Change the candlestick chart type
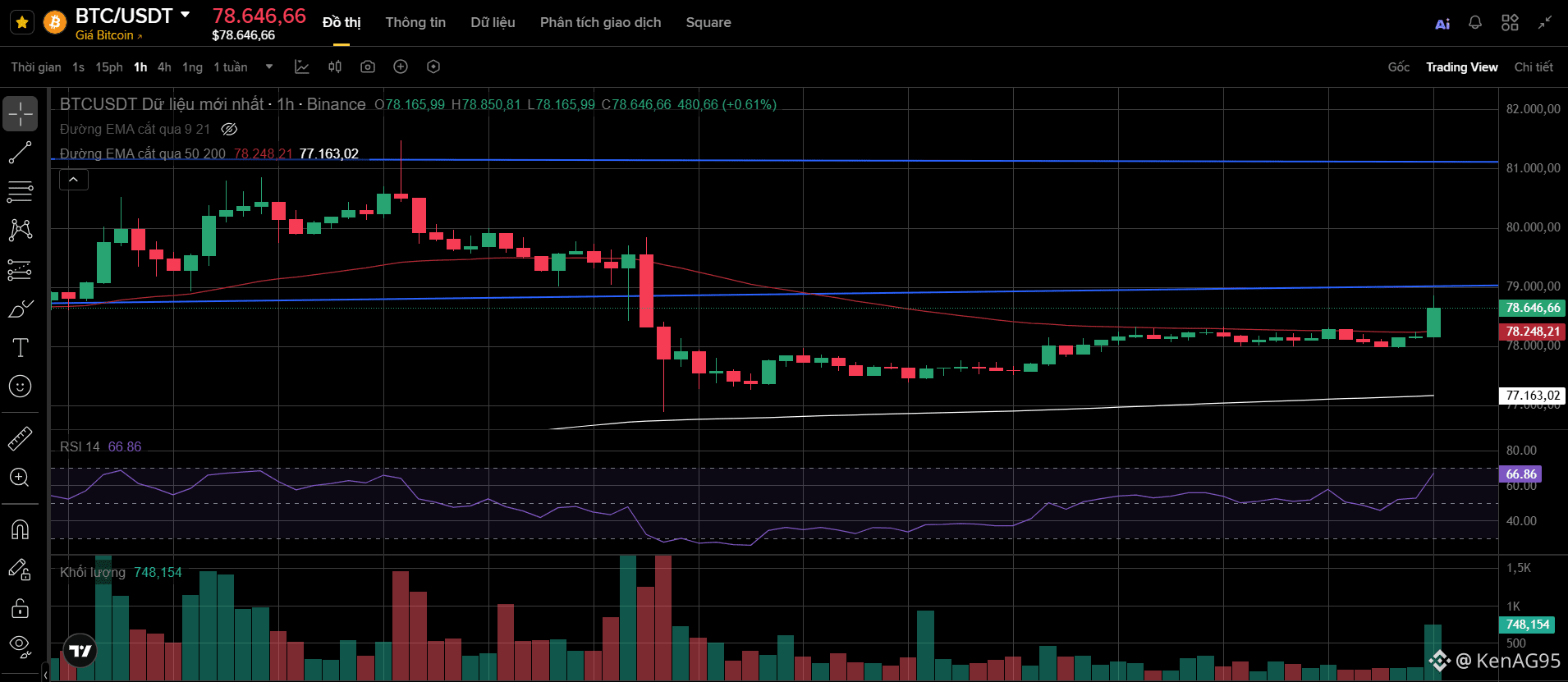The width and height of the screenshot is (1568, 682). 335,67
